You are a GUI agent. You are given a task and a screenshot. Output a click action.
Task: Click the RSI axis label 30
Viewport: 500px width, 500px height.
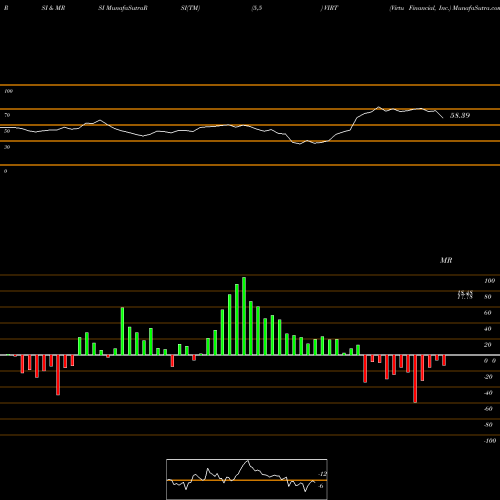(x=7, y=147)
